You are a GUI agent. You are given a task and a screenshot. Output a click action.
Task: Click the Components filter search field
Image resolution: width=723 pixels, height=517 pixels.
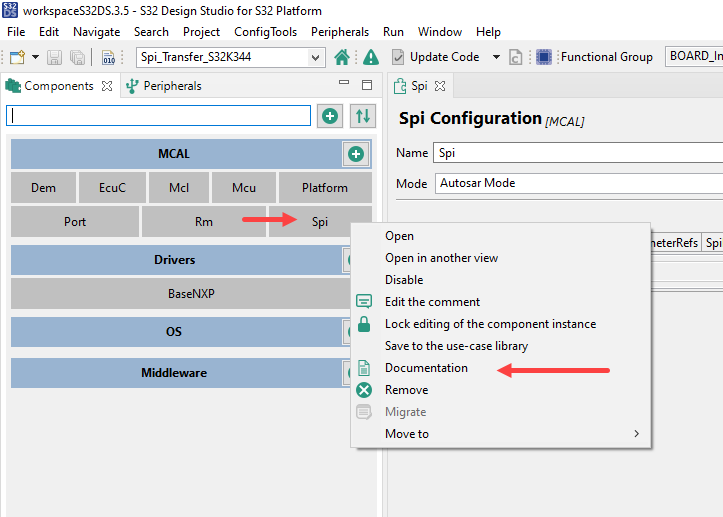[x=158, y=116]
